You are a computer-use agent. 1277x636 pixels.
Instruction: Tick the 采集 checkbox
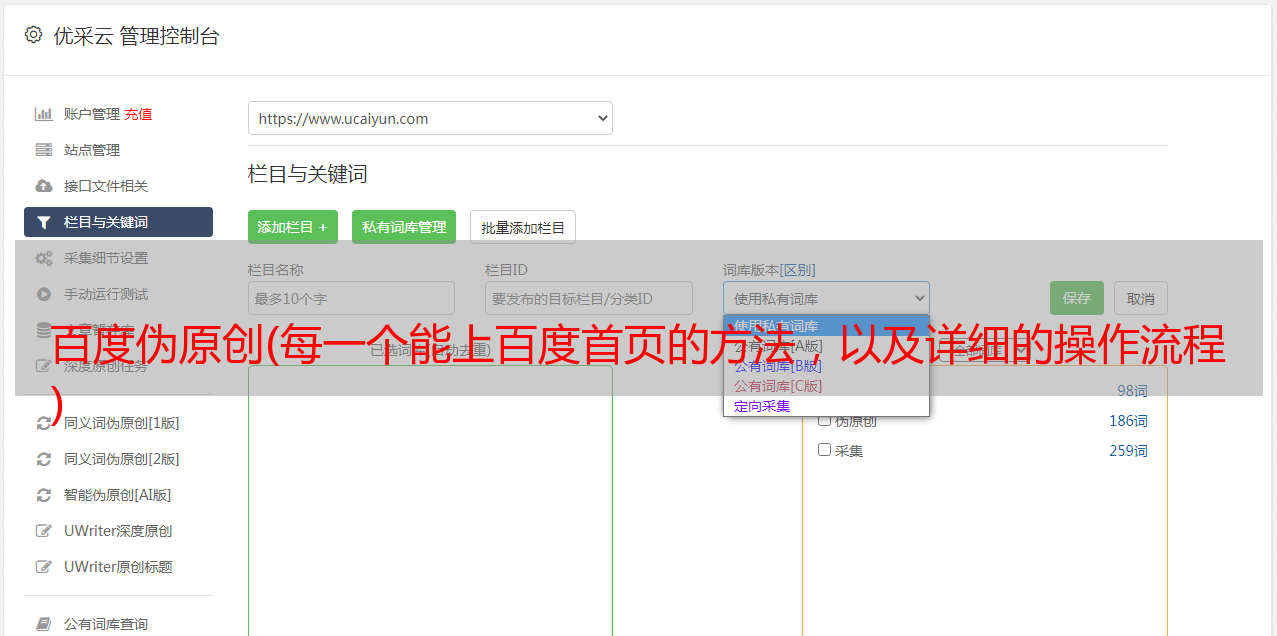click(825, 450)
